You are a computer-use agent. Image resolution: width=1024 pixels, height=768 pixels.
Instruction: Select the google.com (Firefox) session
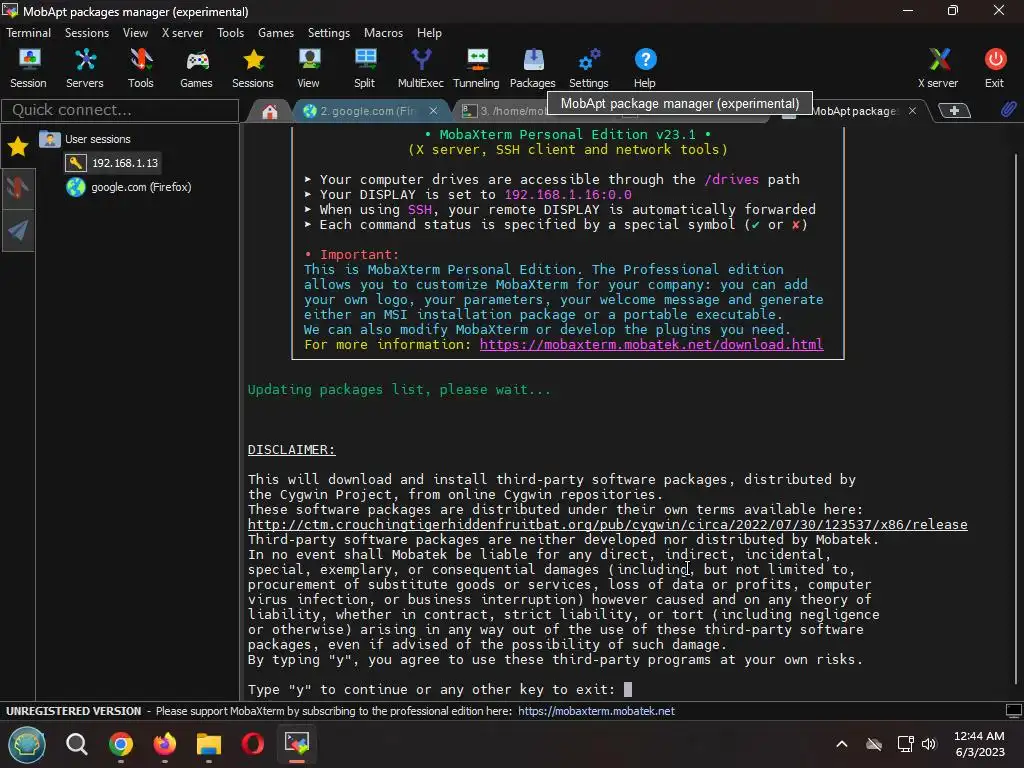pyautogui.click(x=129, y=187)
